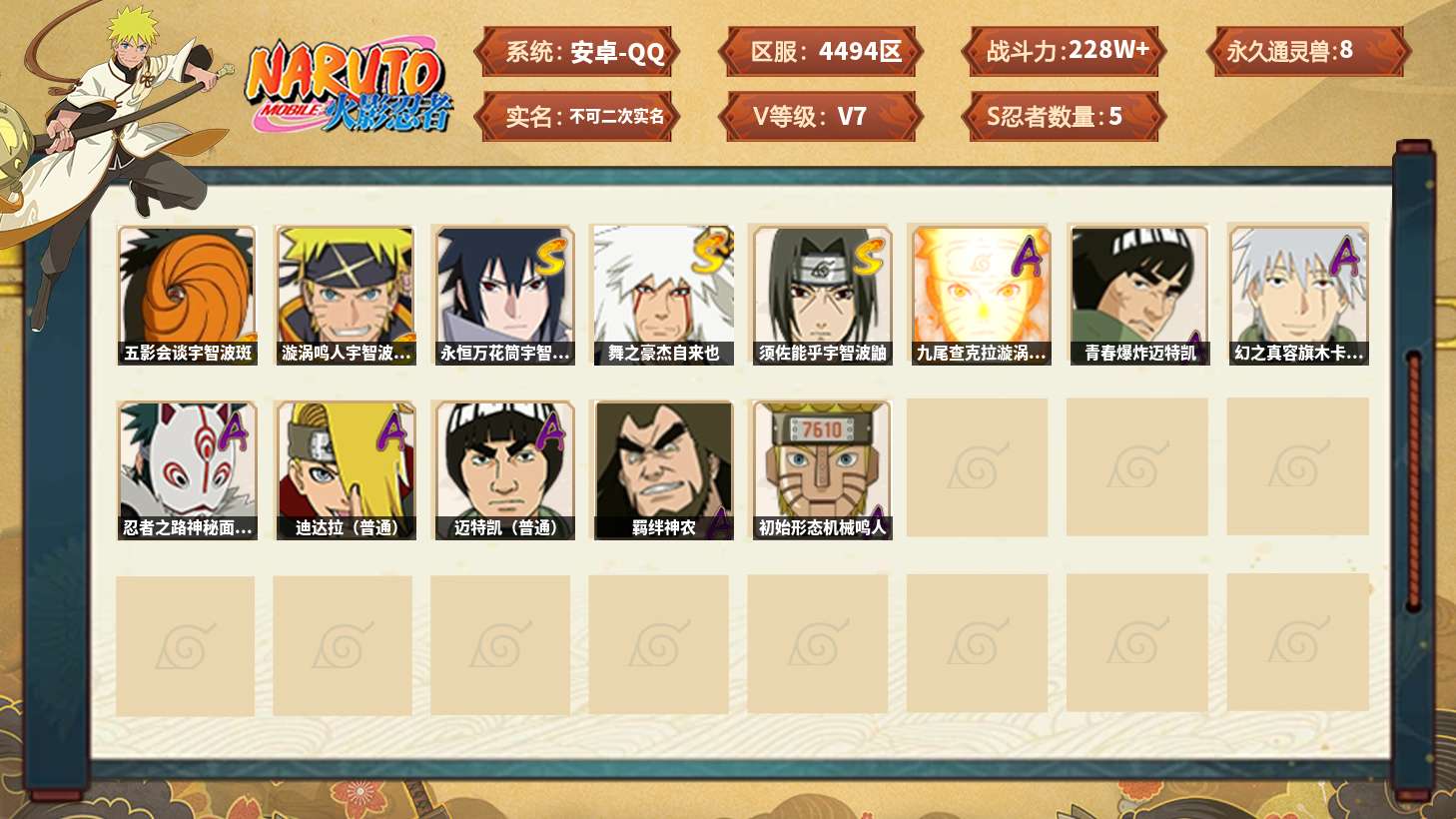Click the 忍者之路神秘面具 ninja icon

pyautogui.click(x=187, y=470)
